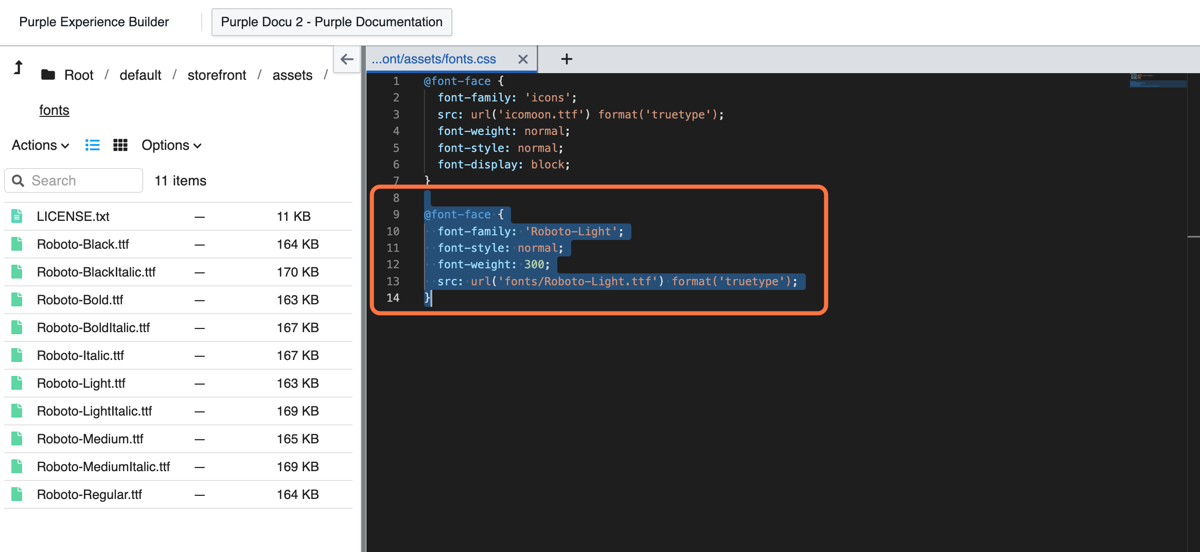Image resolution: width=1200 pixels, height=552 pixels.
Task: Click the Roboto-Light.ttf file icon
Action: point(17,383)
